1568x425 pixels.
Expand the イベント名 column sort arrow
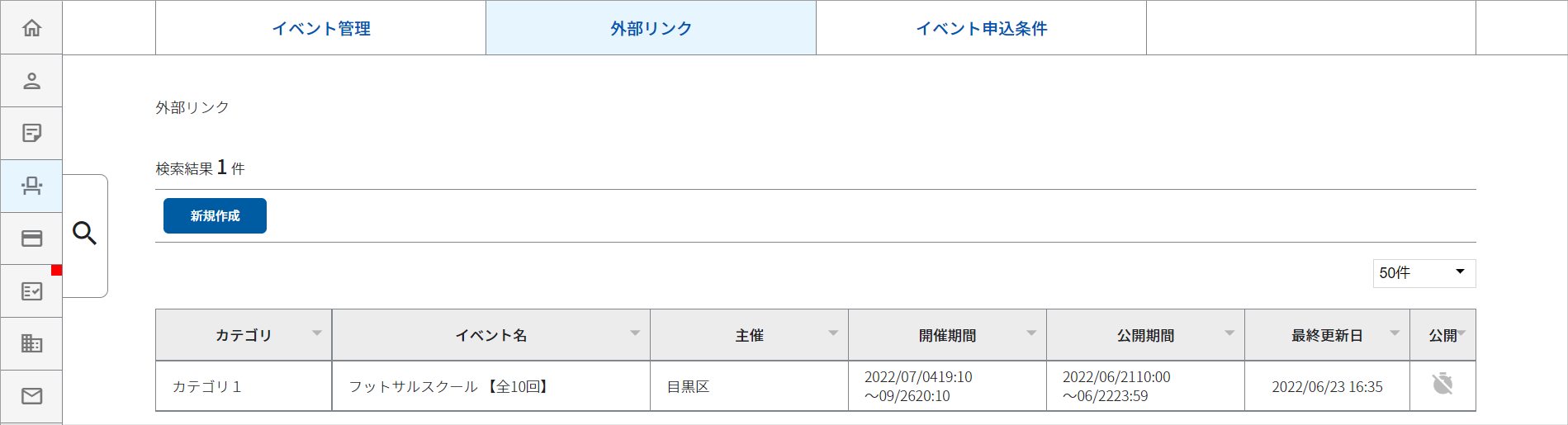[x=635, y=333]
